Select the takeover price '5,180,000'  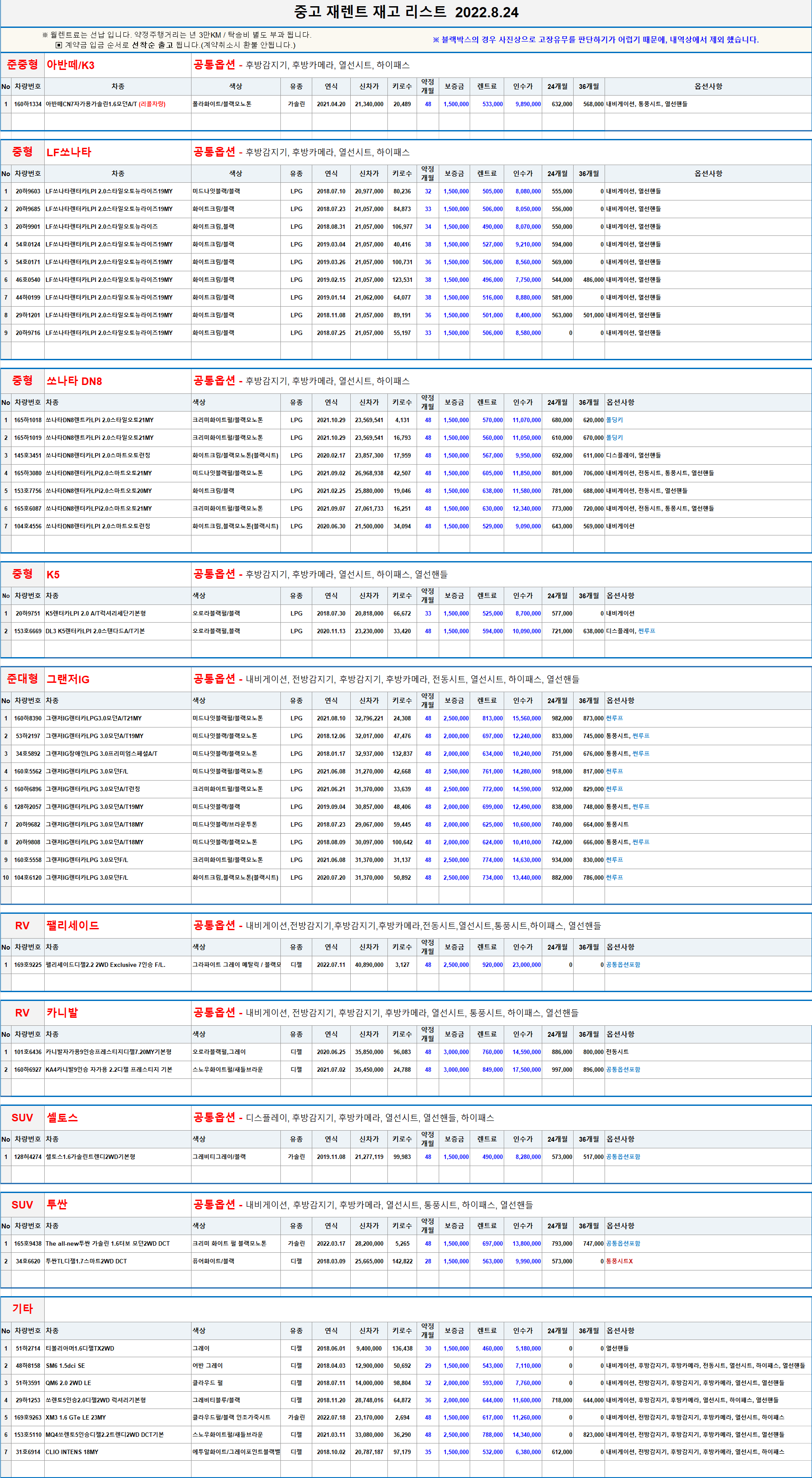(528, 1349)
